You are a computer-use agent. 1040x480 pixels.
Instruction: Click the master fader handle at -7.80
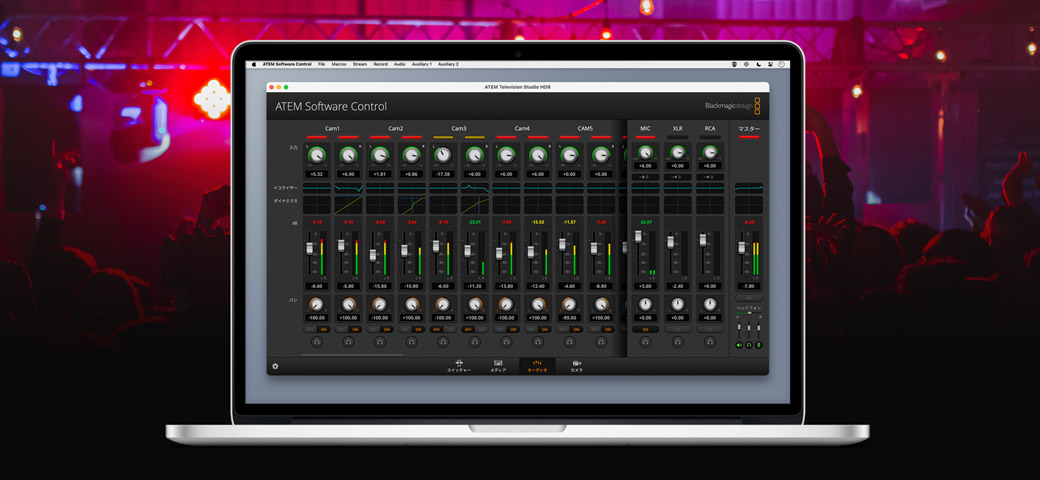[742, 247]
